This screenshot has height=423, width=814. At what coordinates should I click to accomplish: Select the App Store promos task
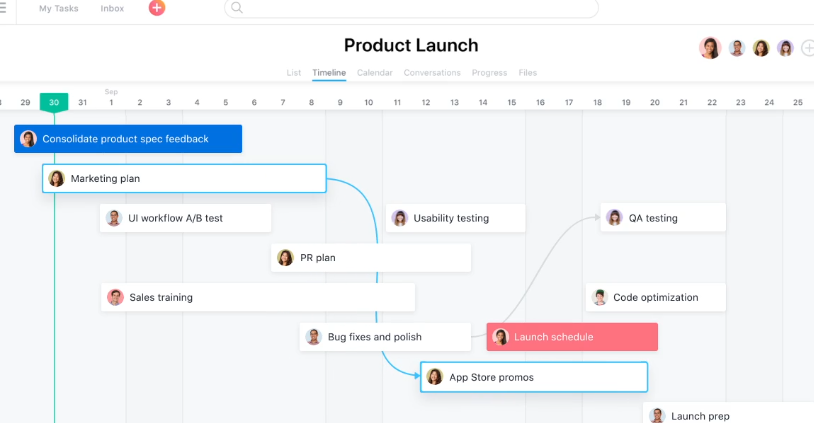[534, 377]
